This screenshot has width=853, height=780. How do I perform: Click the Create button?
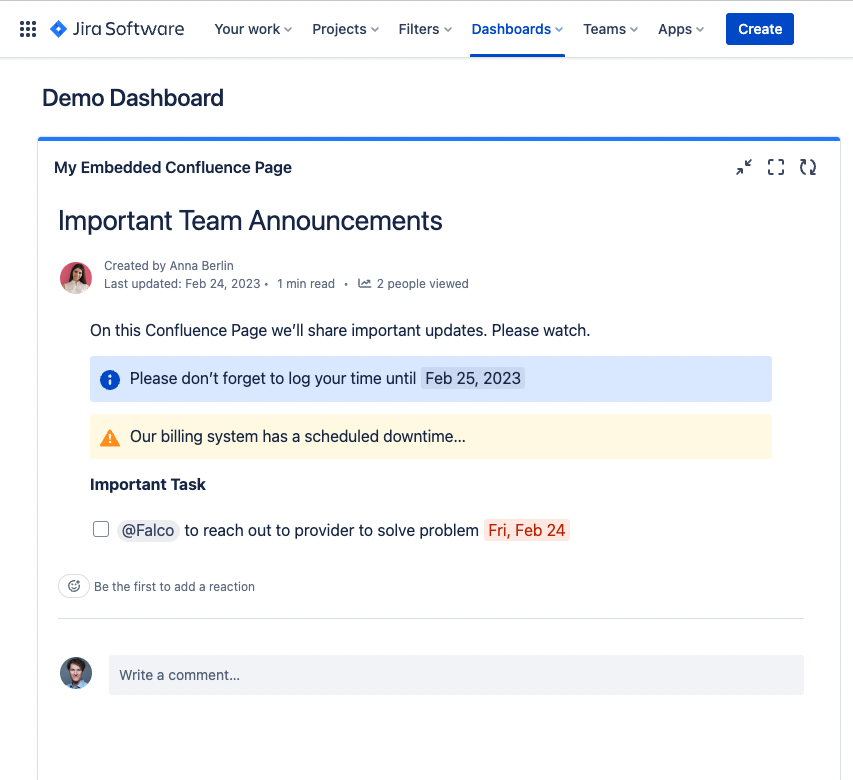pos(759,29)
